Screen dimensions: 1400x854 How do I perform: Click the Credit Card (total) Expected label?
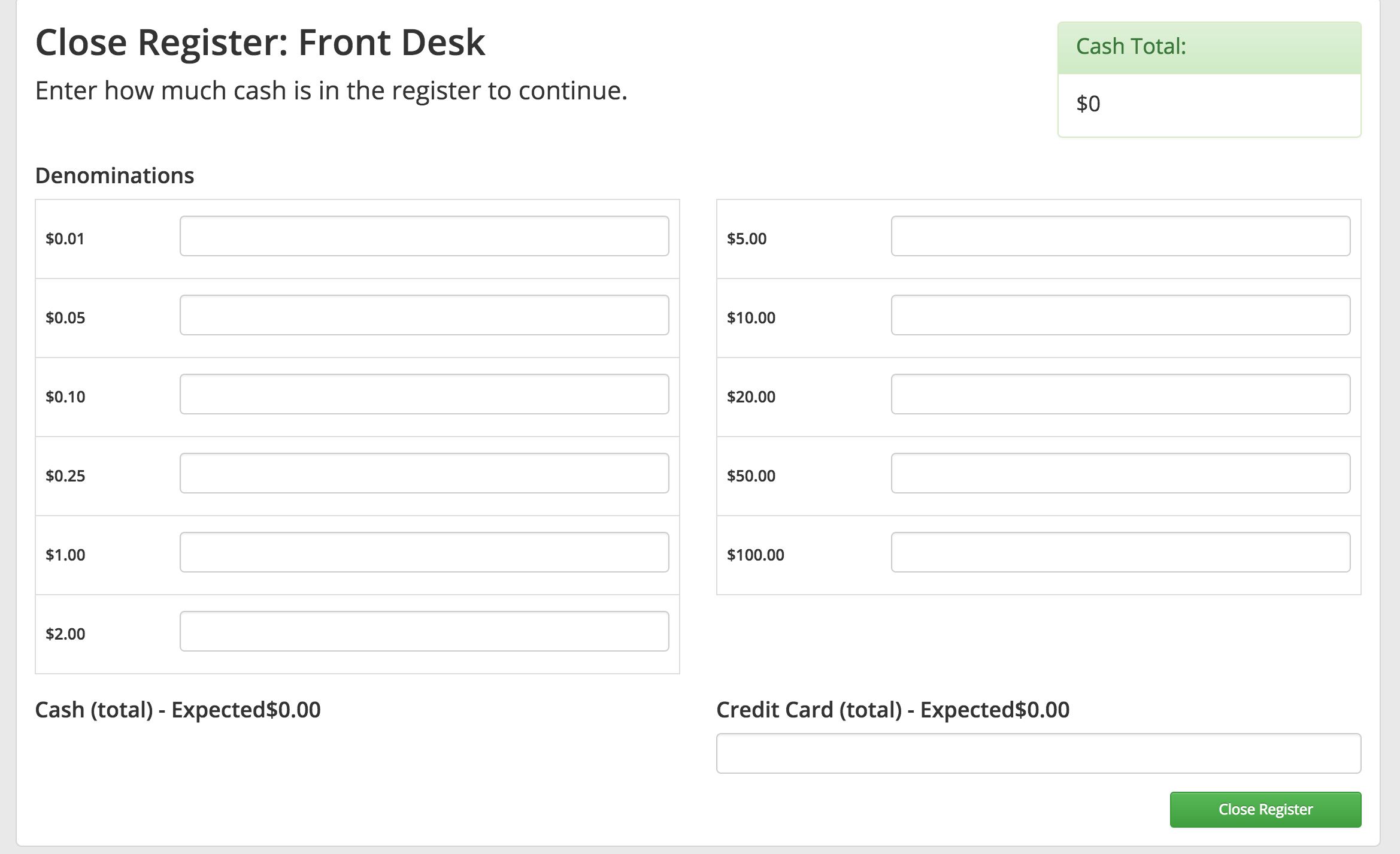[892, 709]
